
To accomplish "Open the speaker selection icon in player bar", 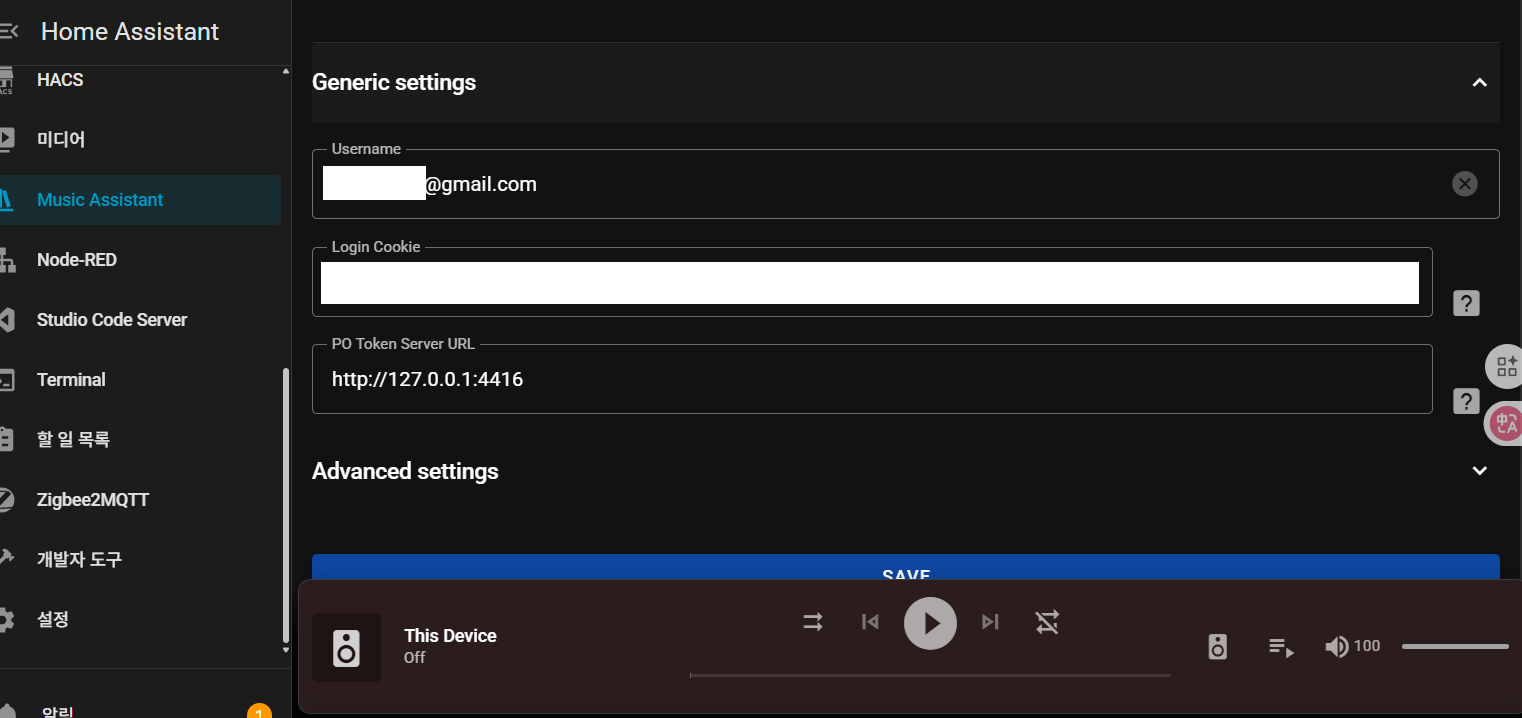I will (1217, 646).
